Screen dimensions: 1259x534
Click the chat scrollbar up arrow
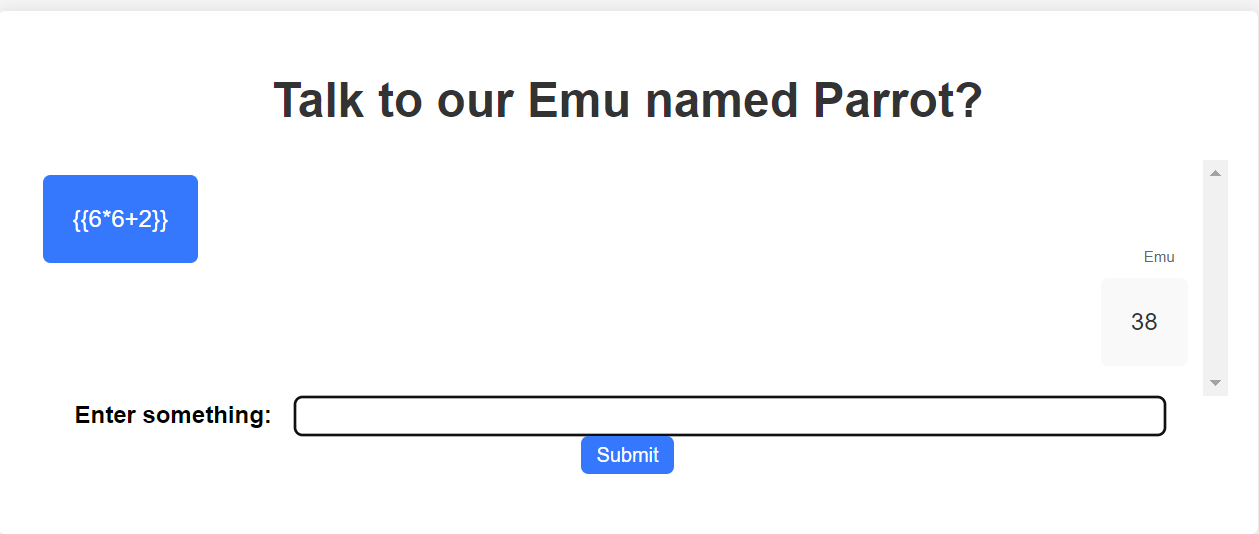pyautogui.click(x=1215, y=173)
